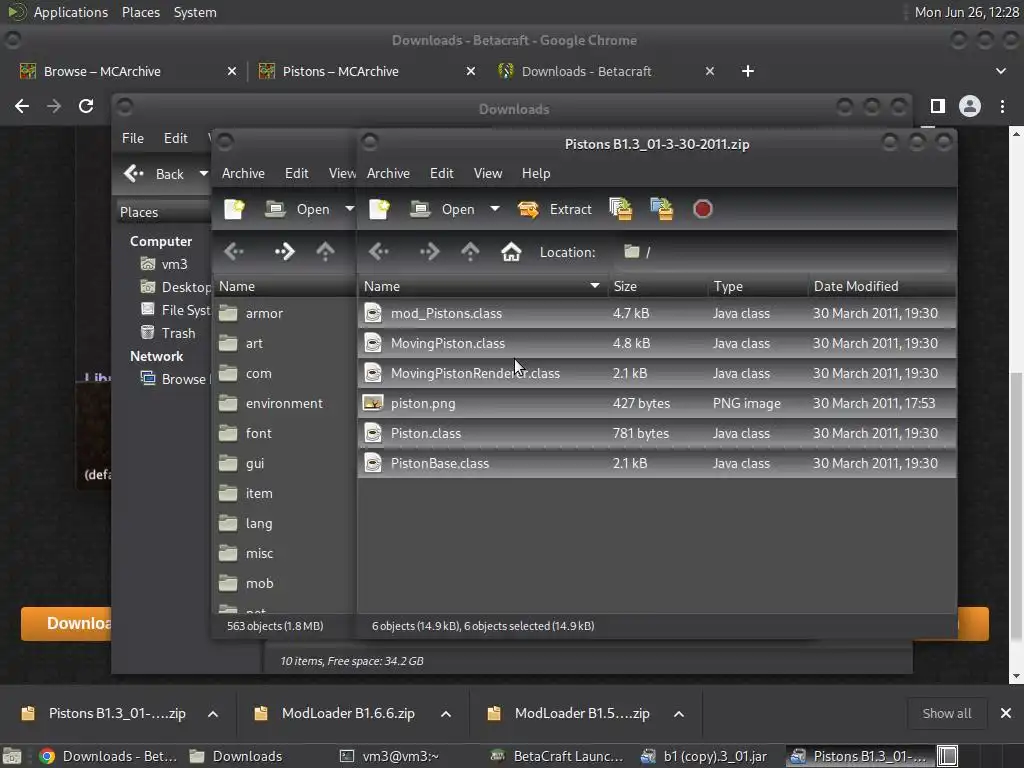Click the red Stop operation icon
The image size is (1024, 768).
tap(703, 209)
